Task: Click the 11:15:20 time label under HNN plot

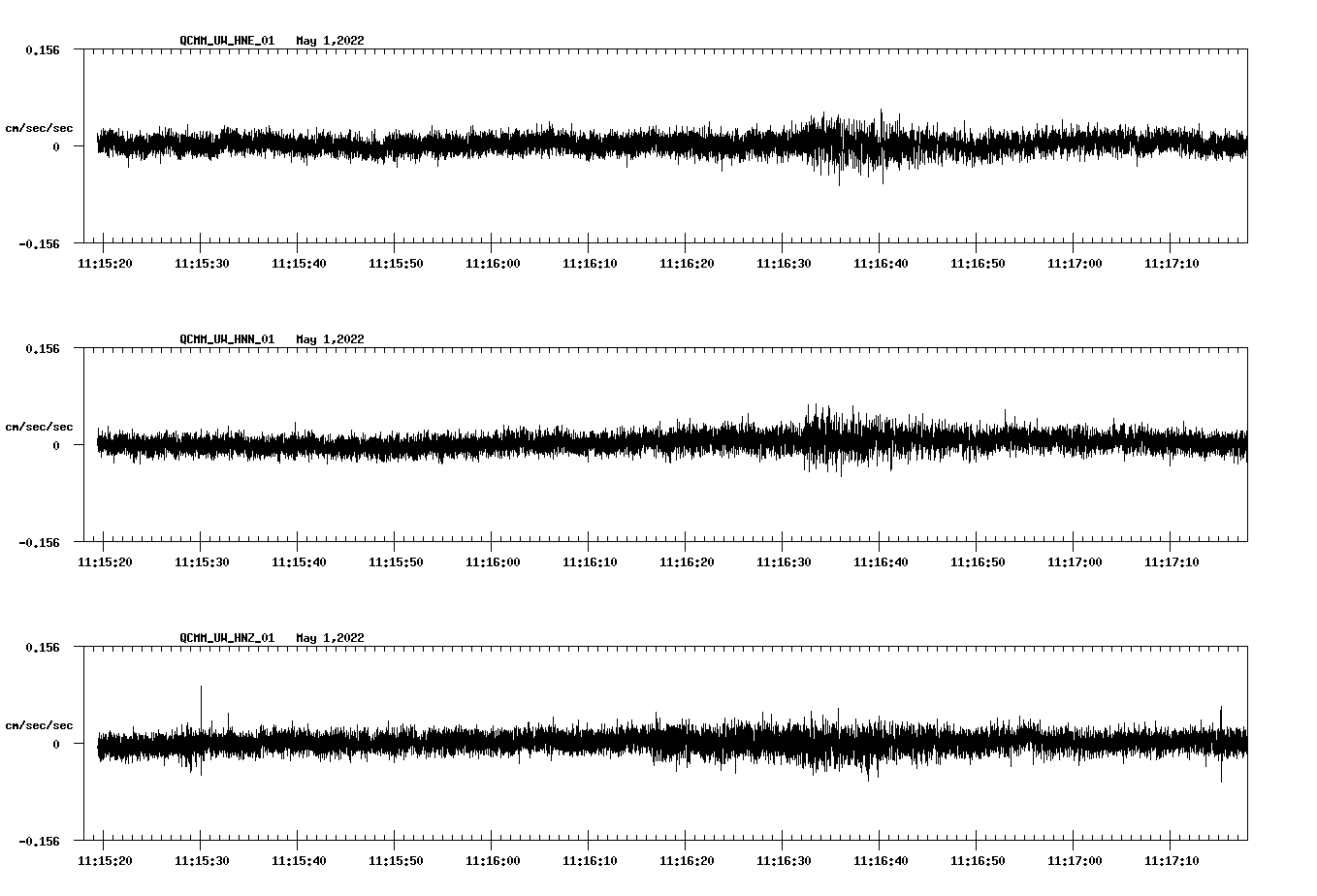Action: click(x=105, y=562)
